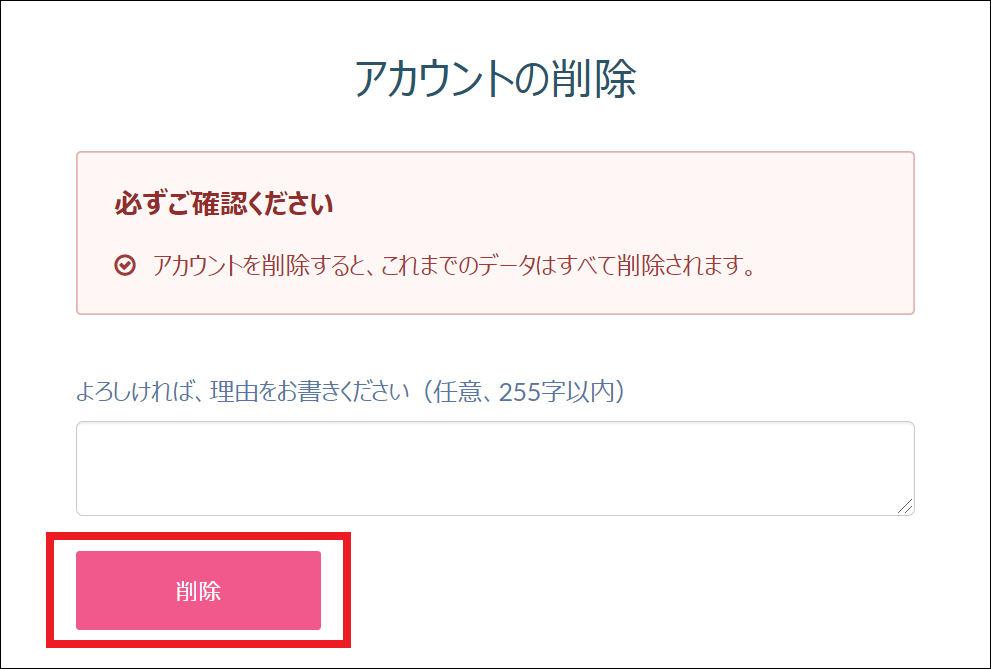Click the pink 削除 button

click(198, 590)
